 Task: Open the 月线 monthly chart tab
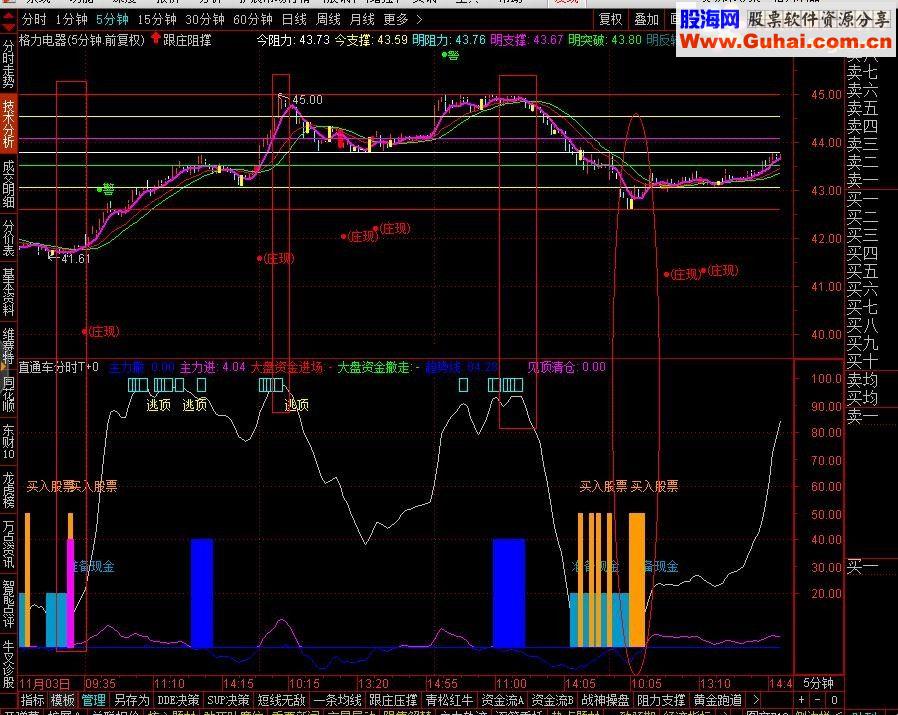tap(362, 19)
